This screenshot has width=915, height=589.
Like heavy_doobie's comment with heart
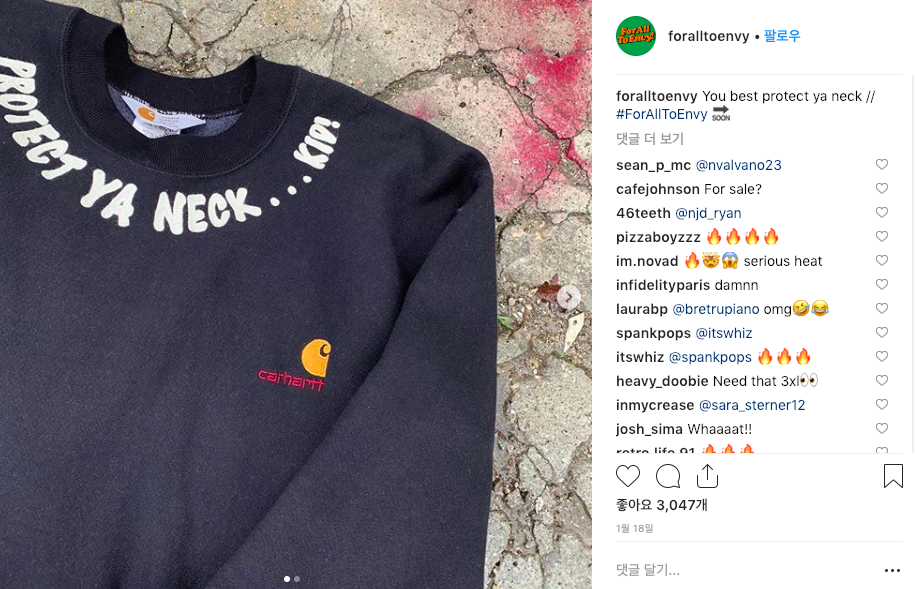tap(882, 381)
